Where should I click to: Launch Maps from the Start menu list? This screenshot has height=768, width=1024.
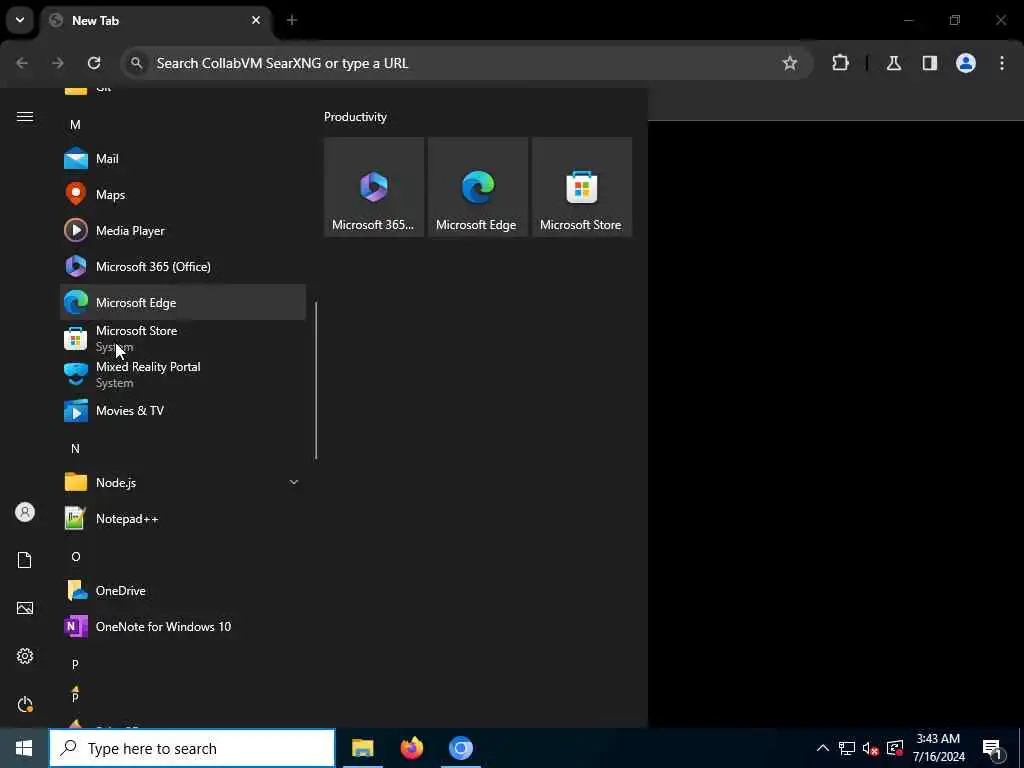(183, 195)
